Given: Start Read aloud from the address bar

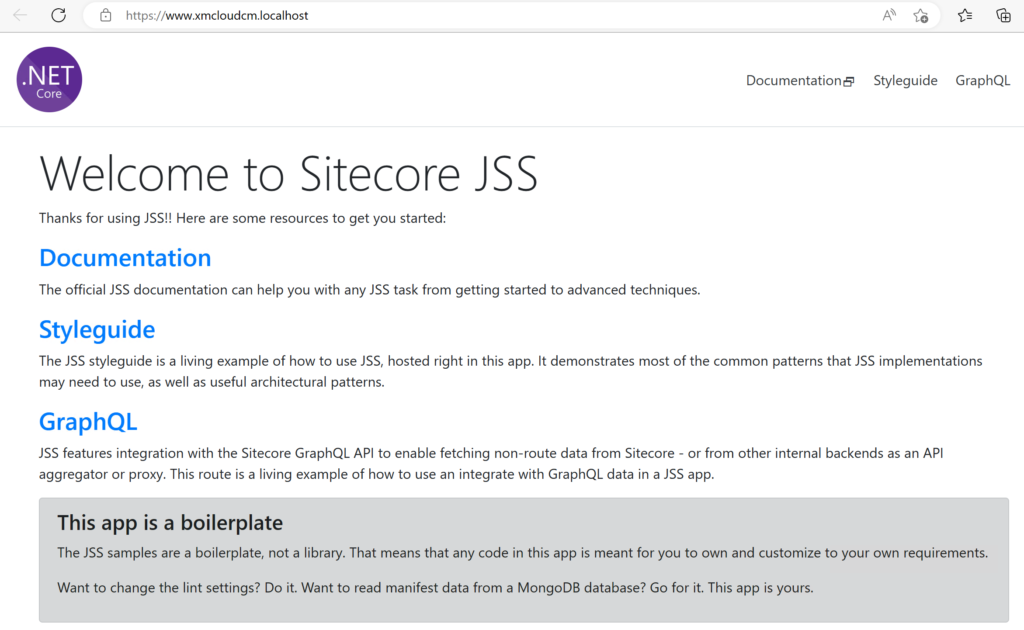Looking at the screenshot, I should pos(888,15).
